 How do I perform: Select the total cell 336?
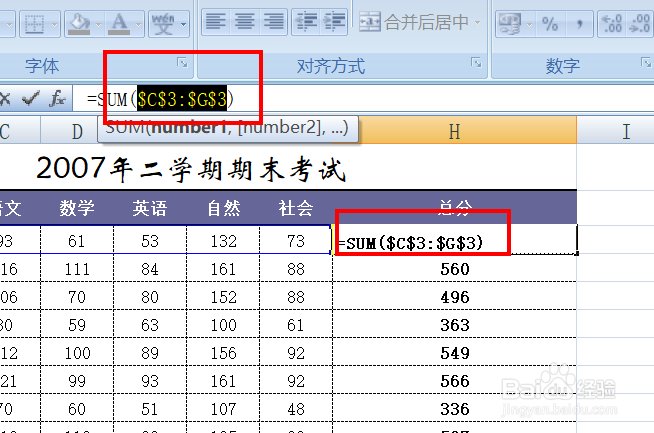coord(455,408)
